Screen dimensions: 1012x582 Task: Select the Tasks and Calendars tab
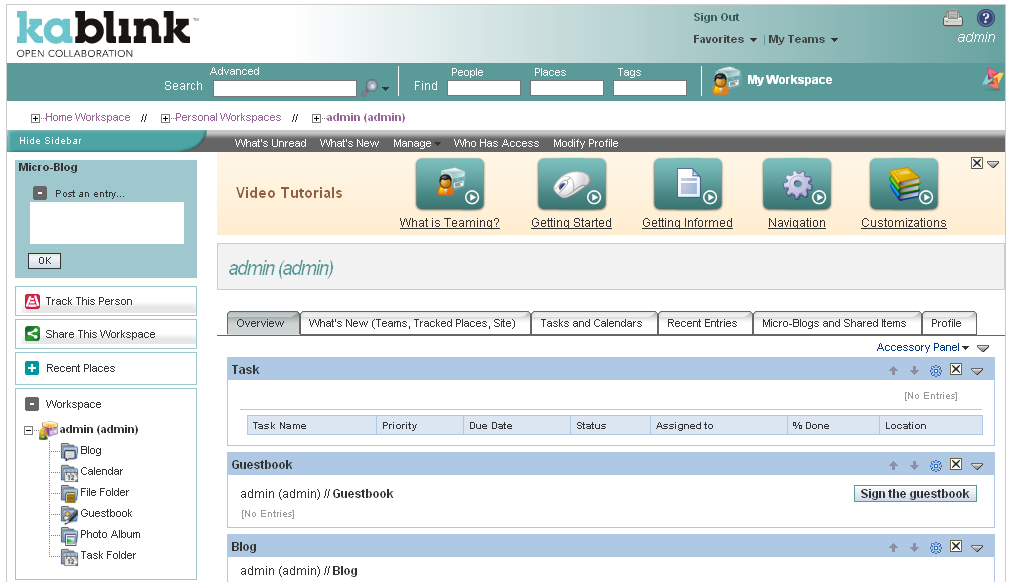(594, 323)
